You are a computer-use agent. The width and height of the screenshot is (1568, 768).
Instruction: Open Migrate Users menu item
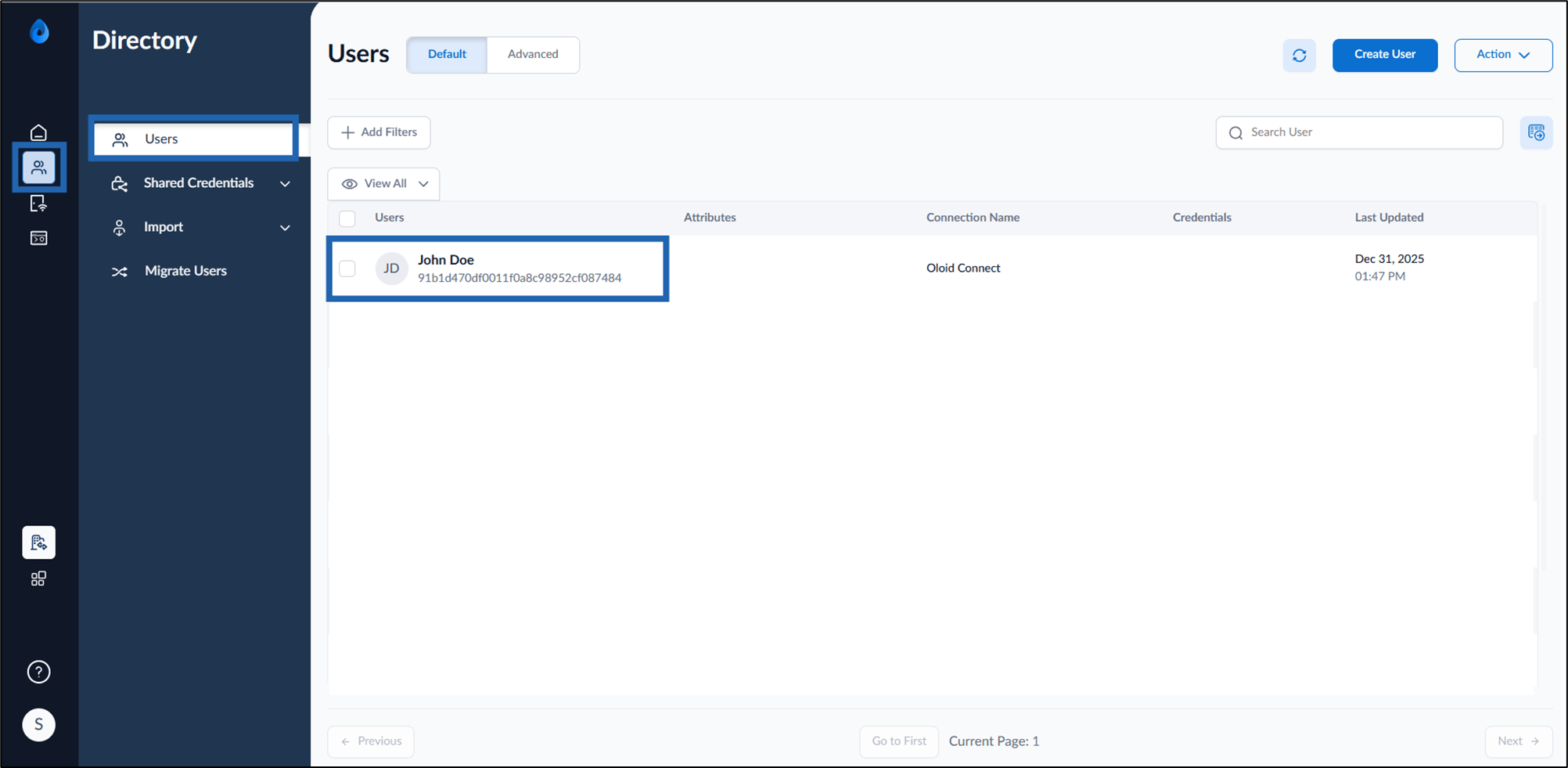[x=185, y=271]
